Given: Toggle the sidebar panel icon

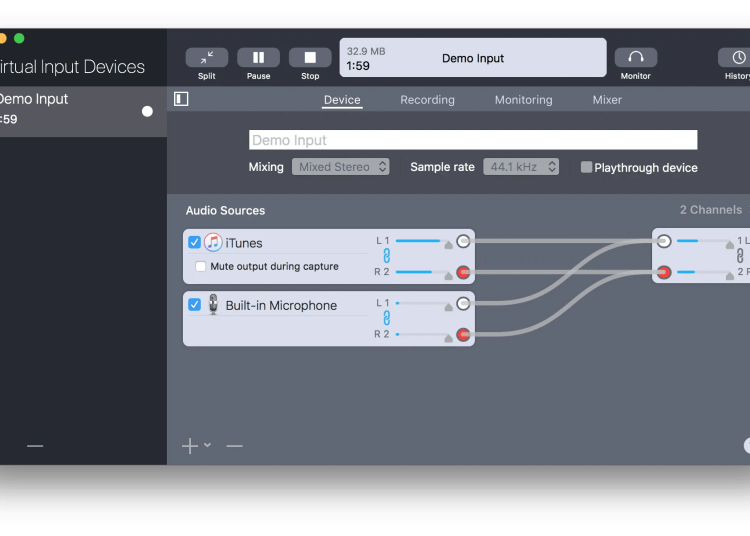Looking at the screenshot, I should pyautogui.click(x=181, y=99).
